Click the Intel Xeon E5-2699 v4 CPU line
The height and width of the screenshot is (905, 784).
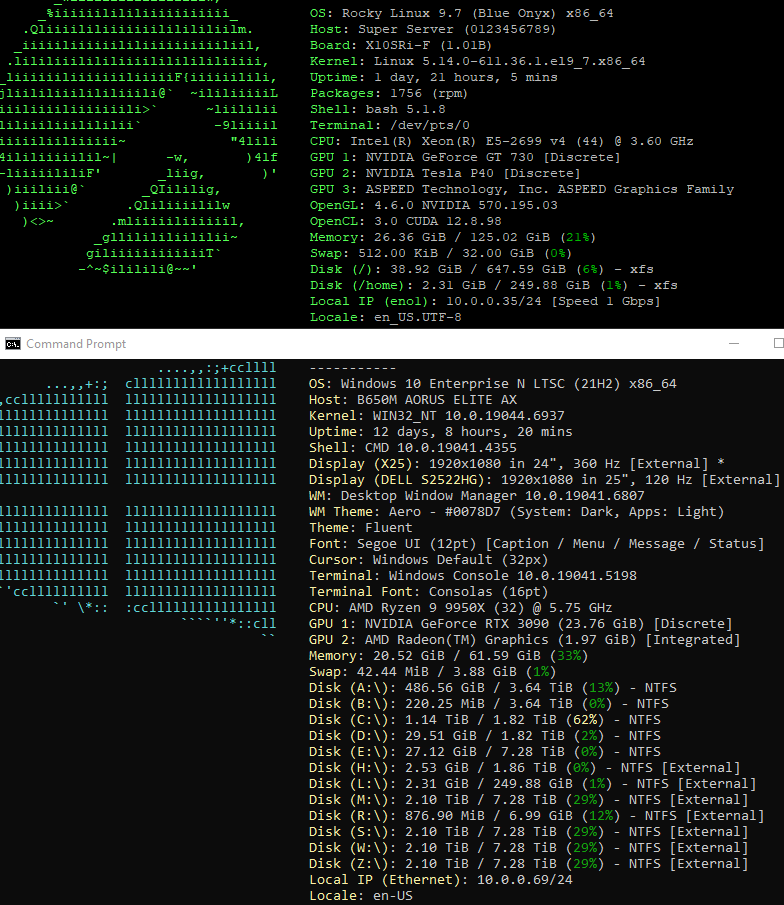pyautogui.click(x=501, y=141)
